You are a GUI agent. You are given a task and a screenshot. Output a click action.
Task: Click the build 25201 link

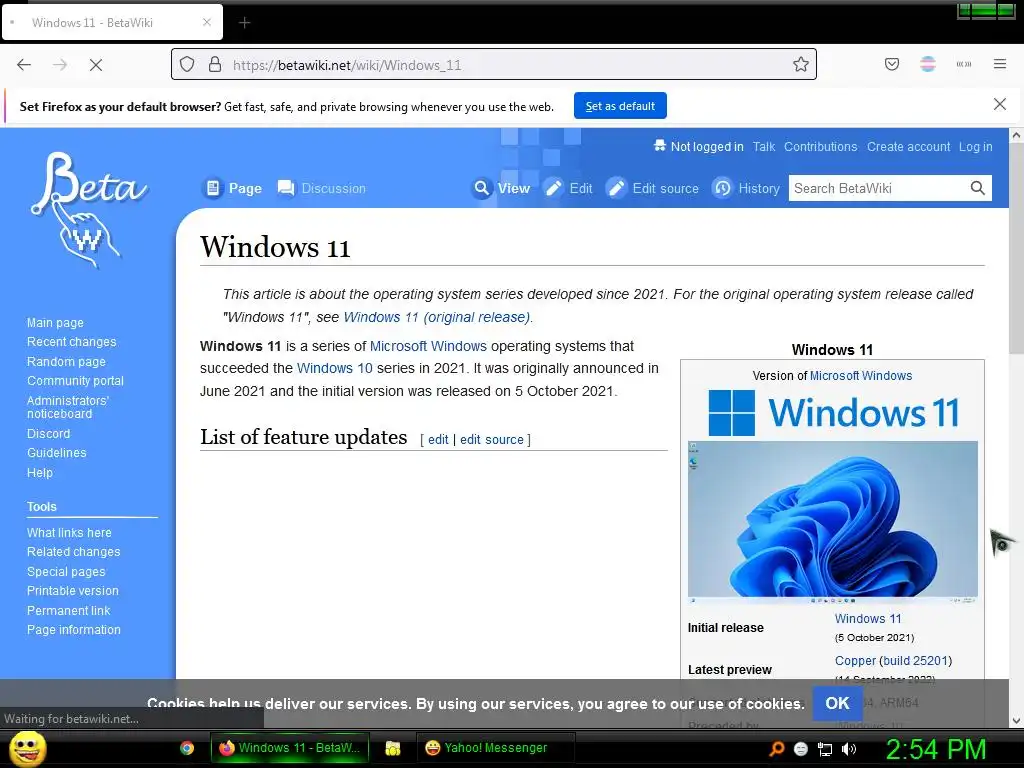915,661
